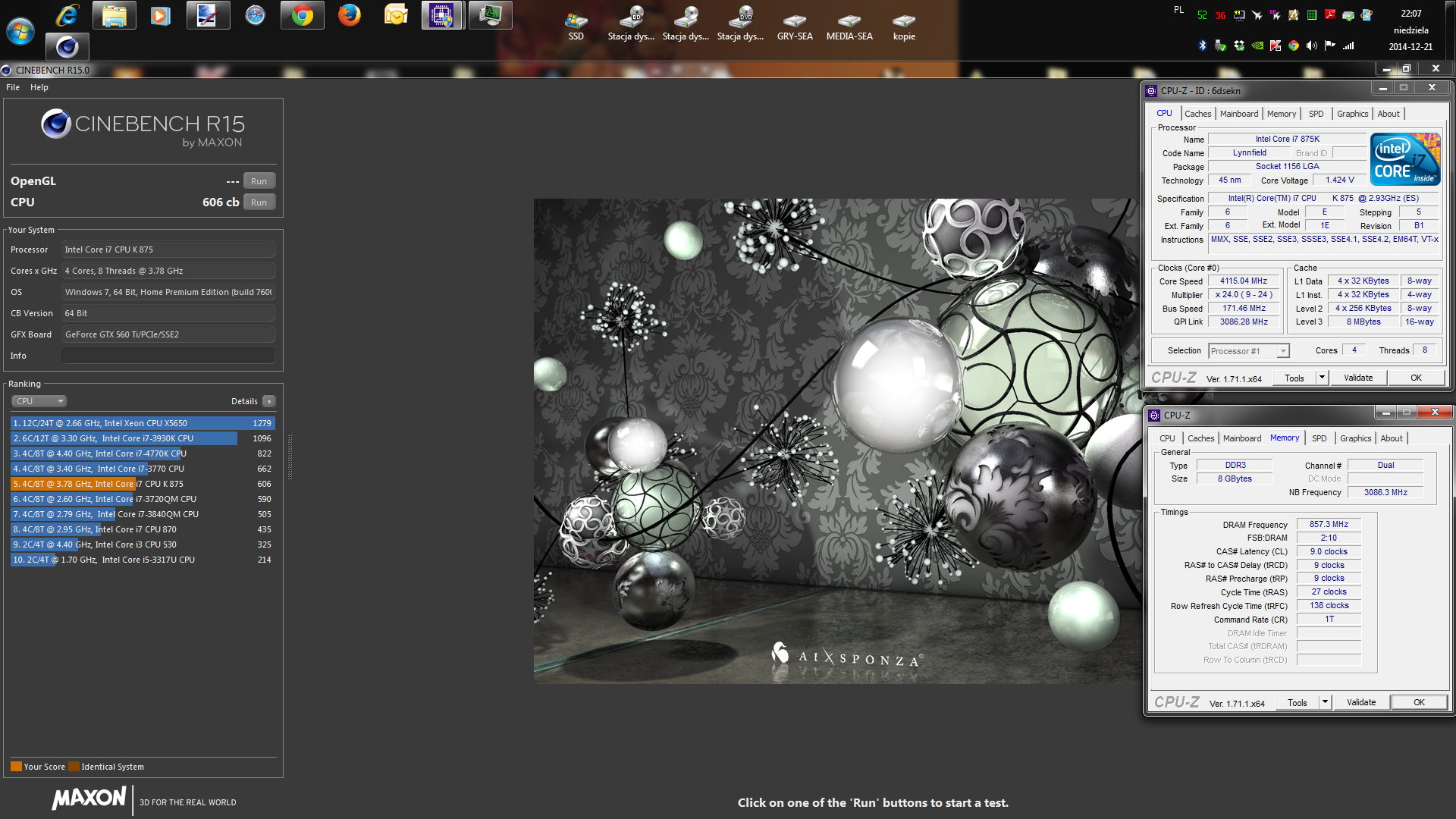Switch to SPD tab in upper CPU-Z window
This screenshot has width=1456, height=819.
coord(1316,114)
